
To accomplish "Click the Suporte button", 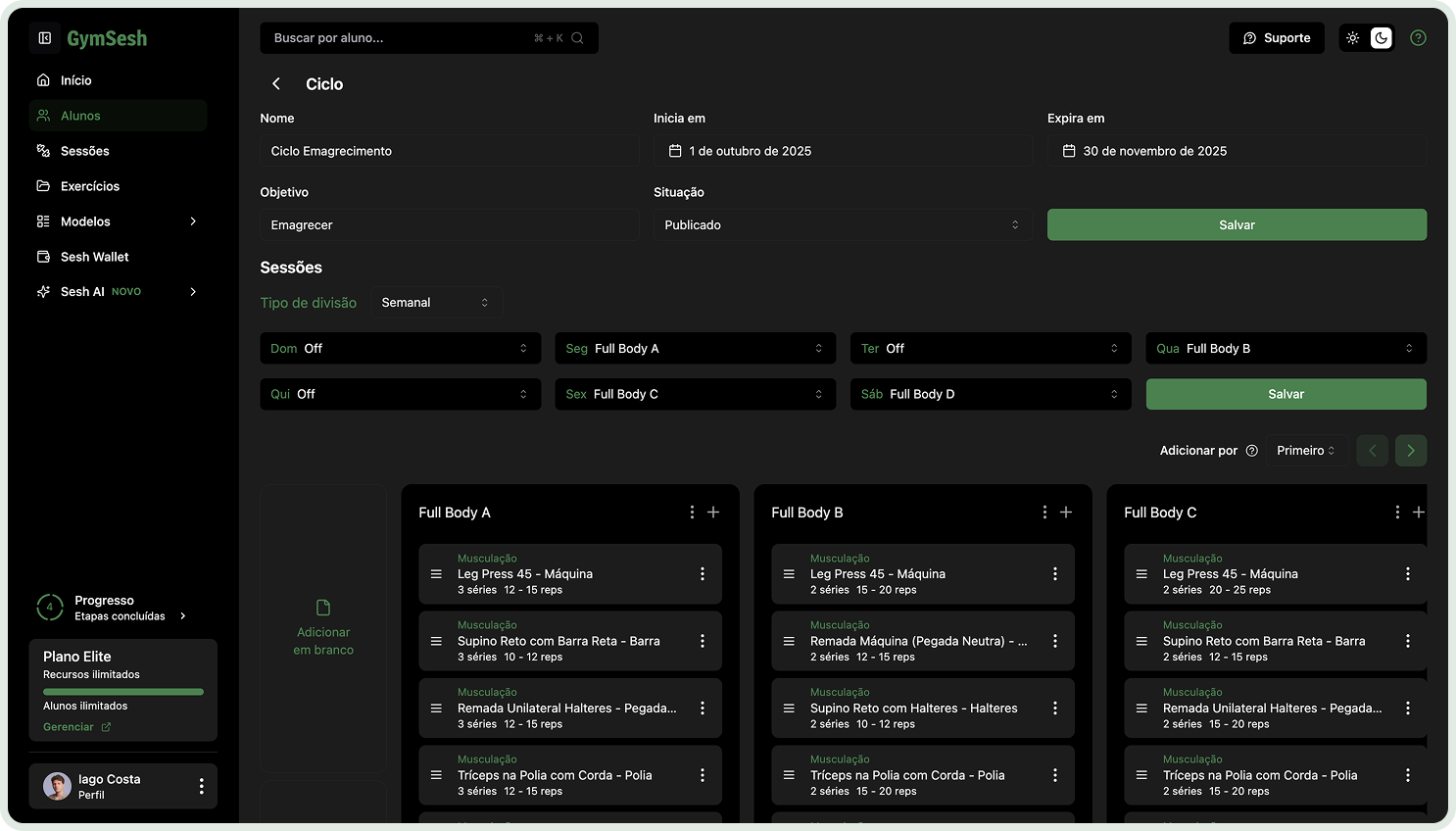I will pos(1276,38).
